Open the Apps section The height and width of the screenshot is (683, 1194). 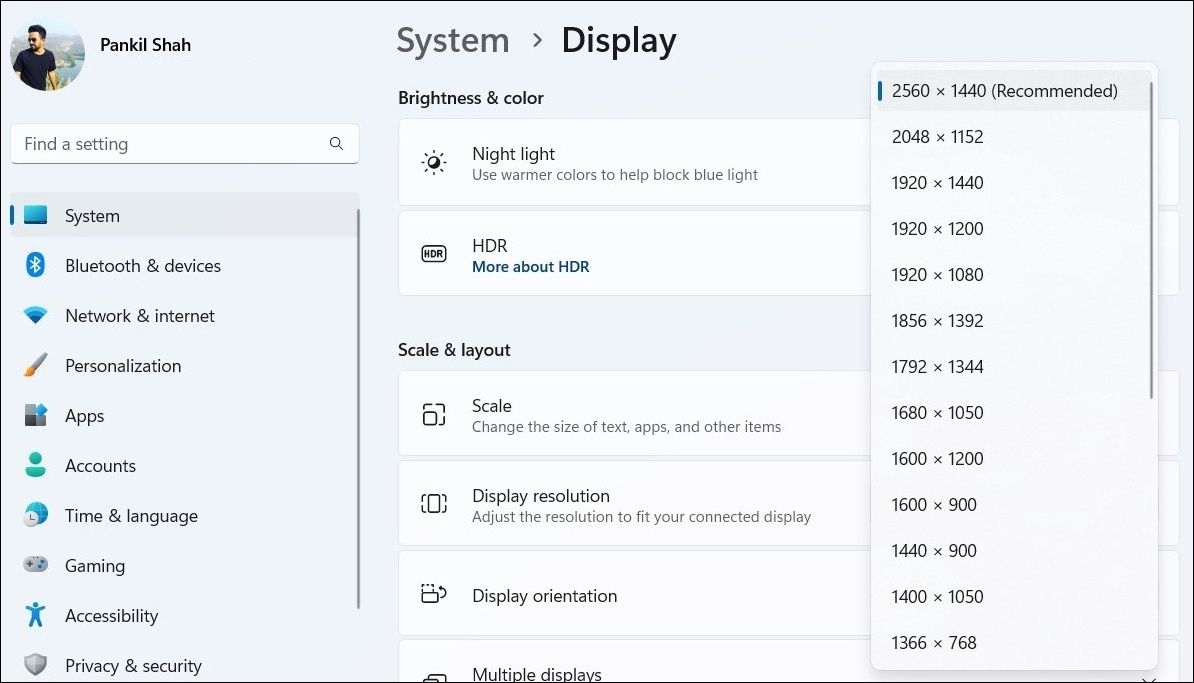tap(85, 415)
